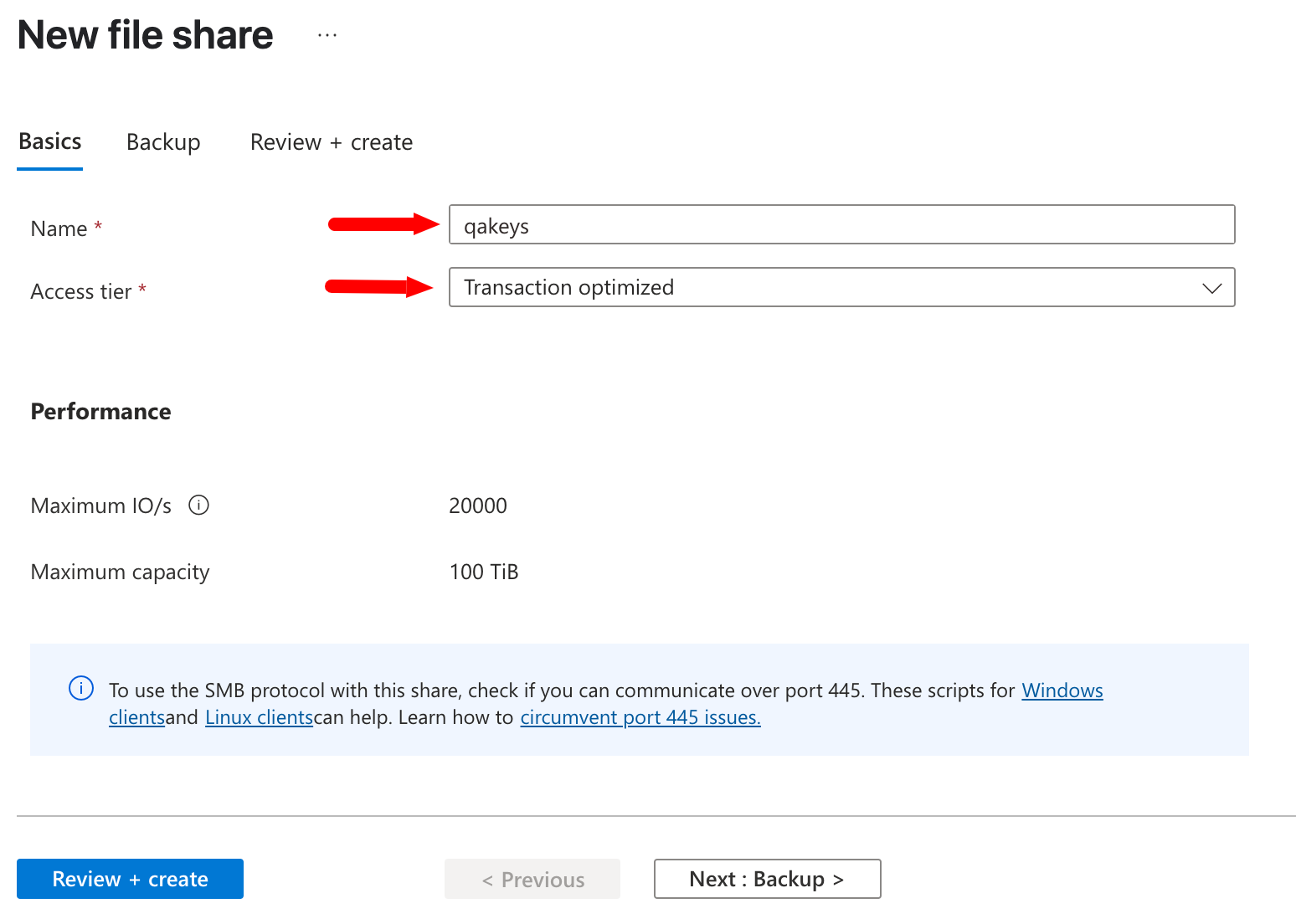The width and height of the screenshot is (1296, 924).
Task: Click the info icon in the SMB notice banner
Action: pyautogui.click(x=81, y=689)
